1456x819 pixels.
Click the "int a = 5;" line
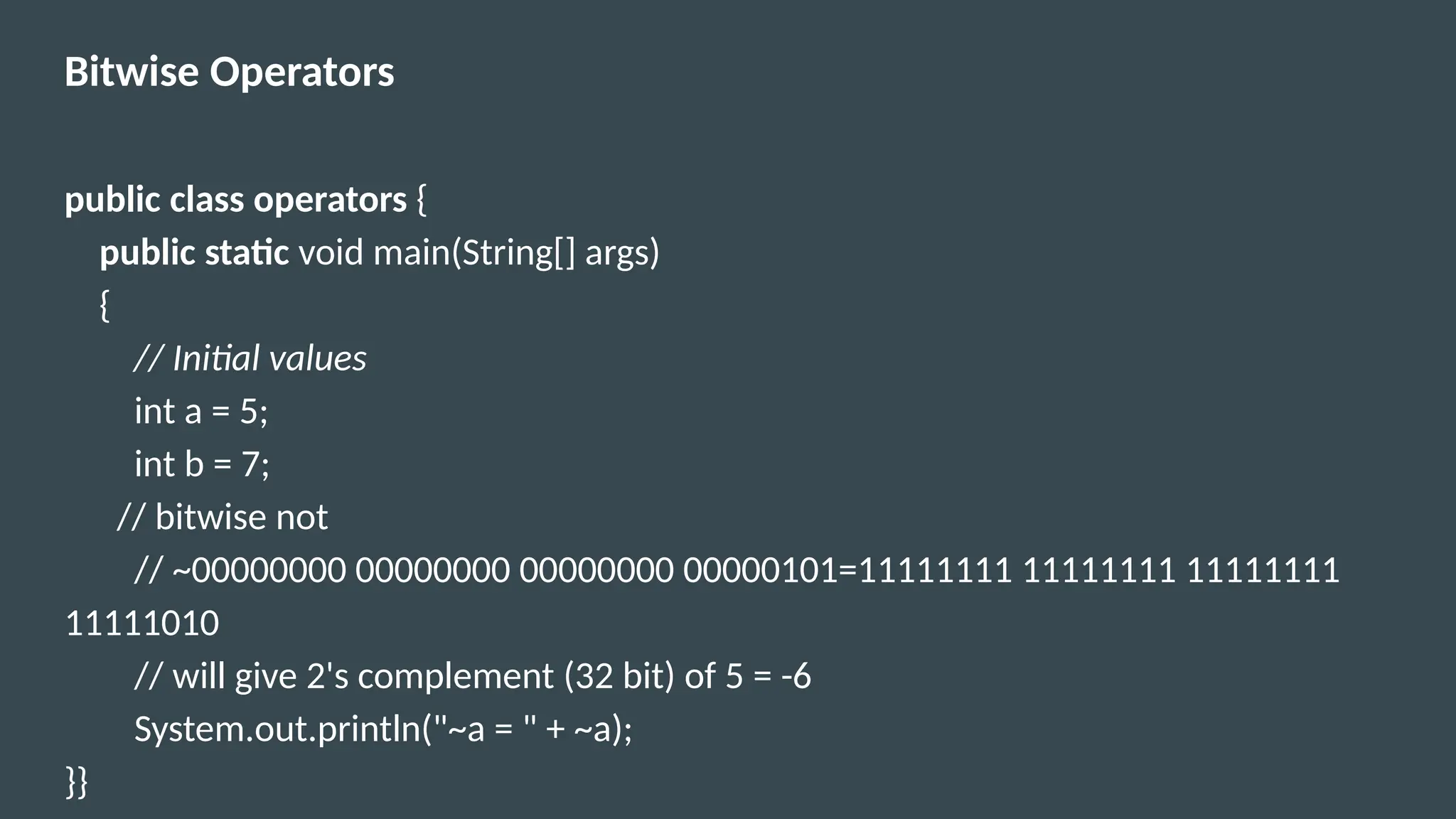201,412
